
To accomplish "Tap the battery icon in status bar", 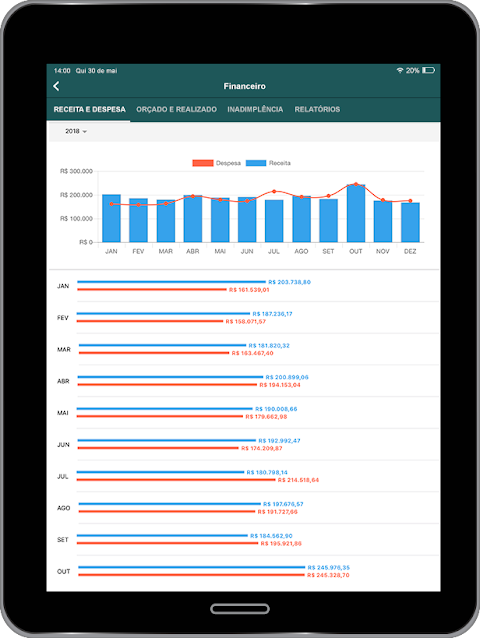I will pos(428,70).
